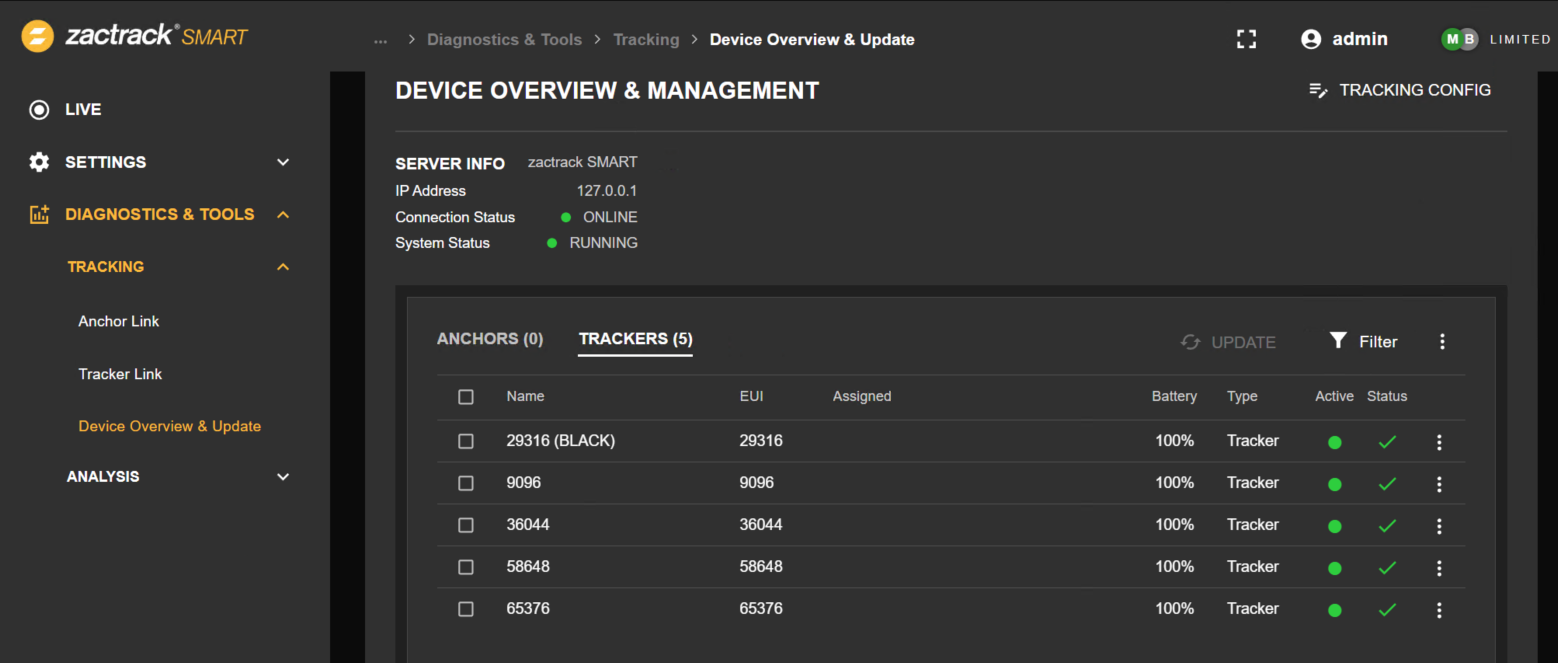Screen dimensions: 1558x663
Task: Click status checkmark for tracker 36044
Action: click(1387, 526)
